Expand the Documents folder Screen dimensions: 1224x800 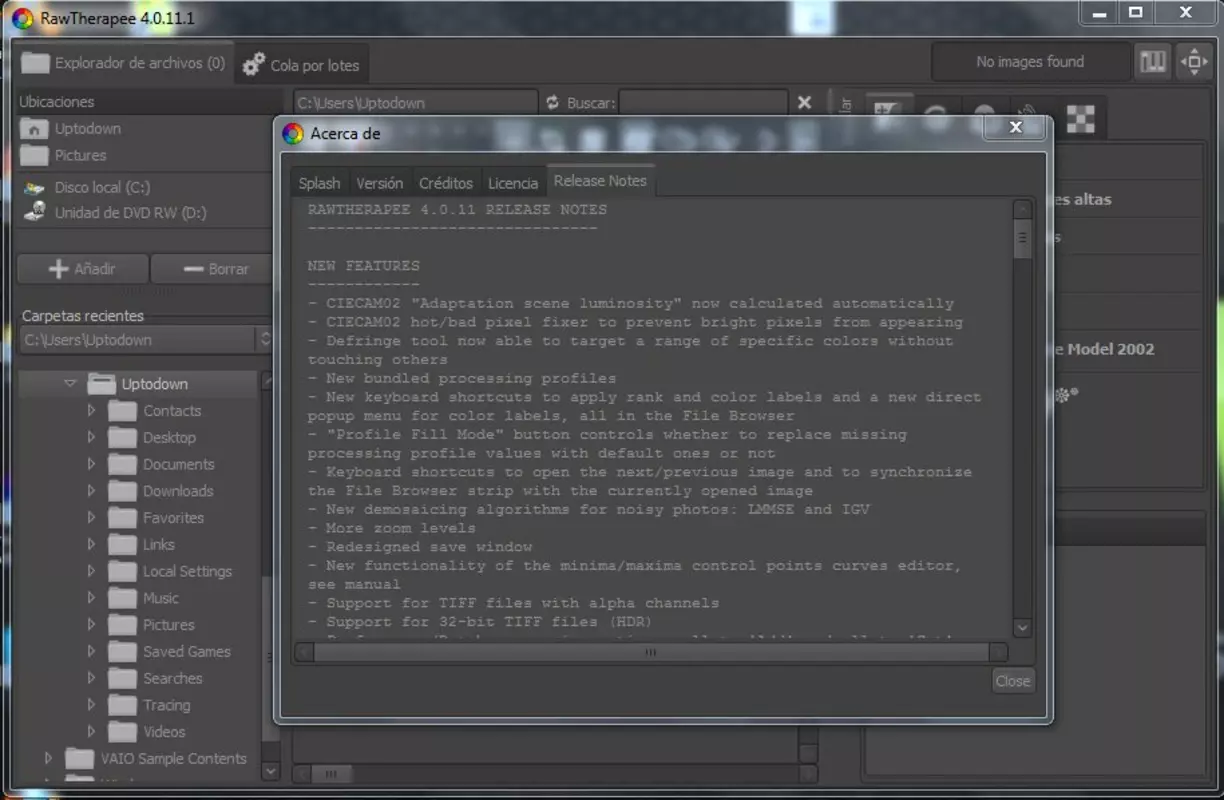point(92,464)
